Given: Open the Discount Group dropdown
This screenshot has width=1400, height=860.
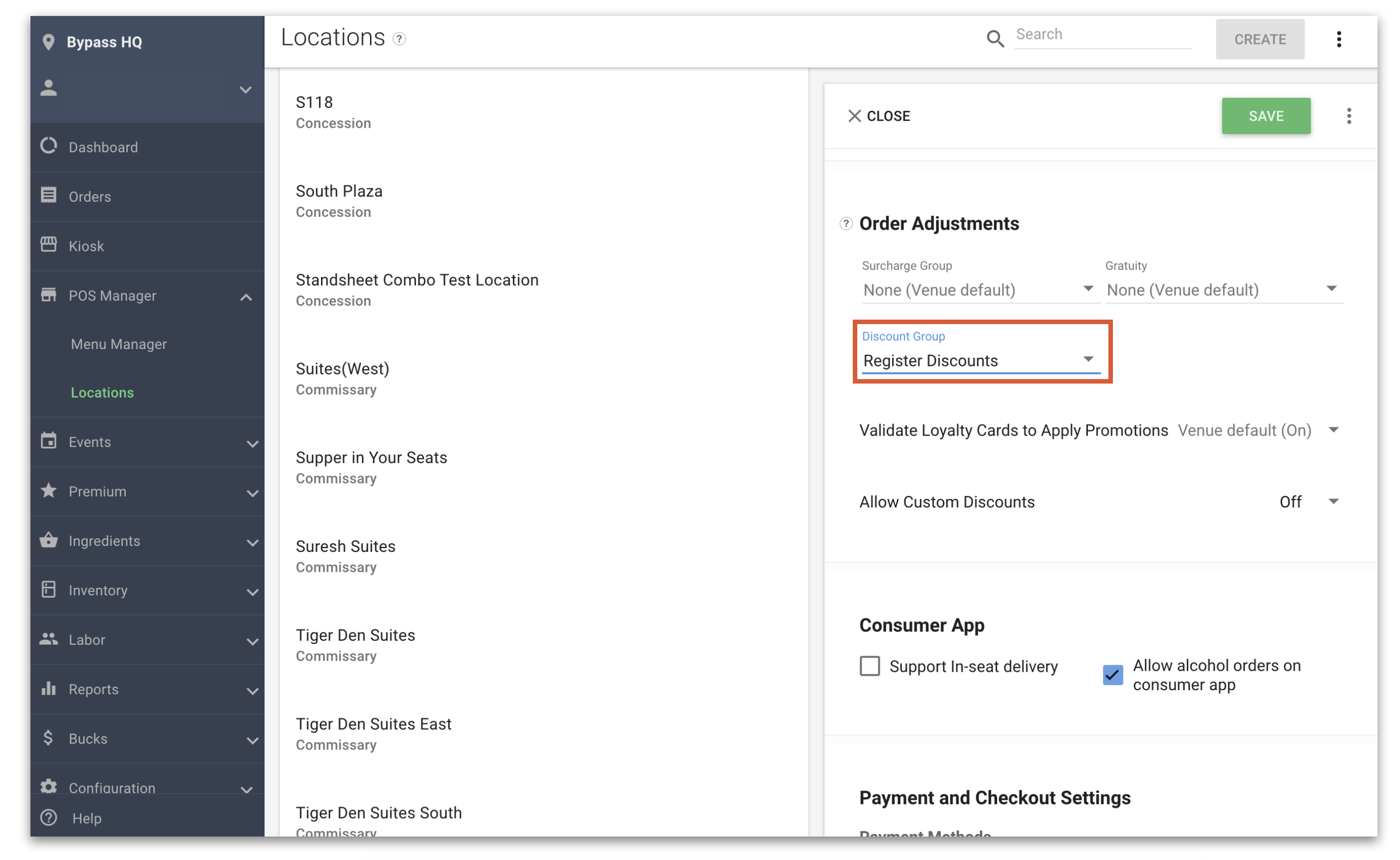Looking at the screenshot, I should pyautogui.click(x=980, y=361).
